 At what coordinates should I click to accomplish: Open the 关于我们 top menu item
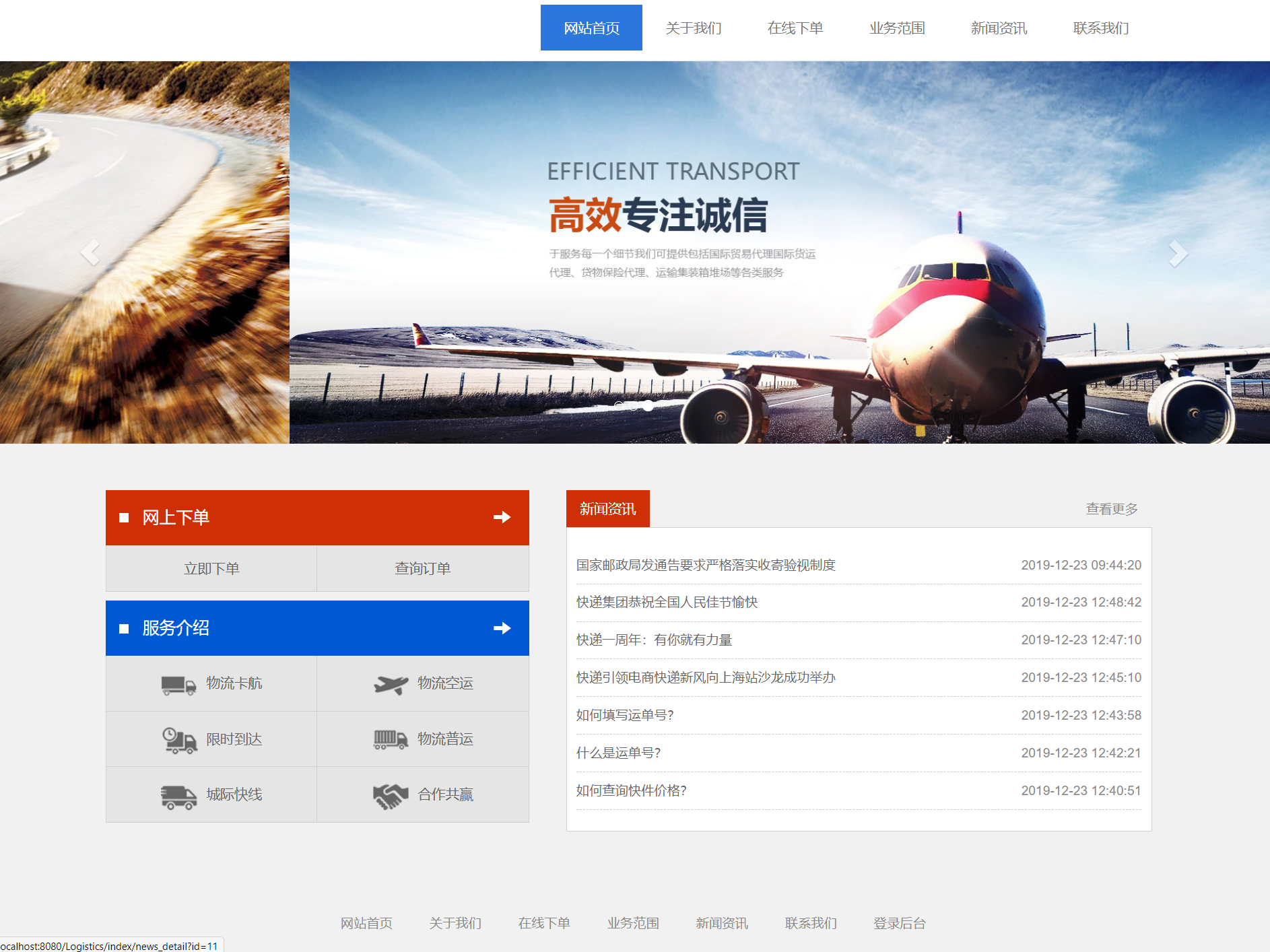coord(693,28)
